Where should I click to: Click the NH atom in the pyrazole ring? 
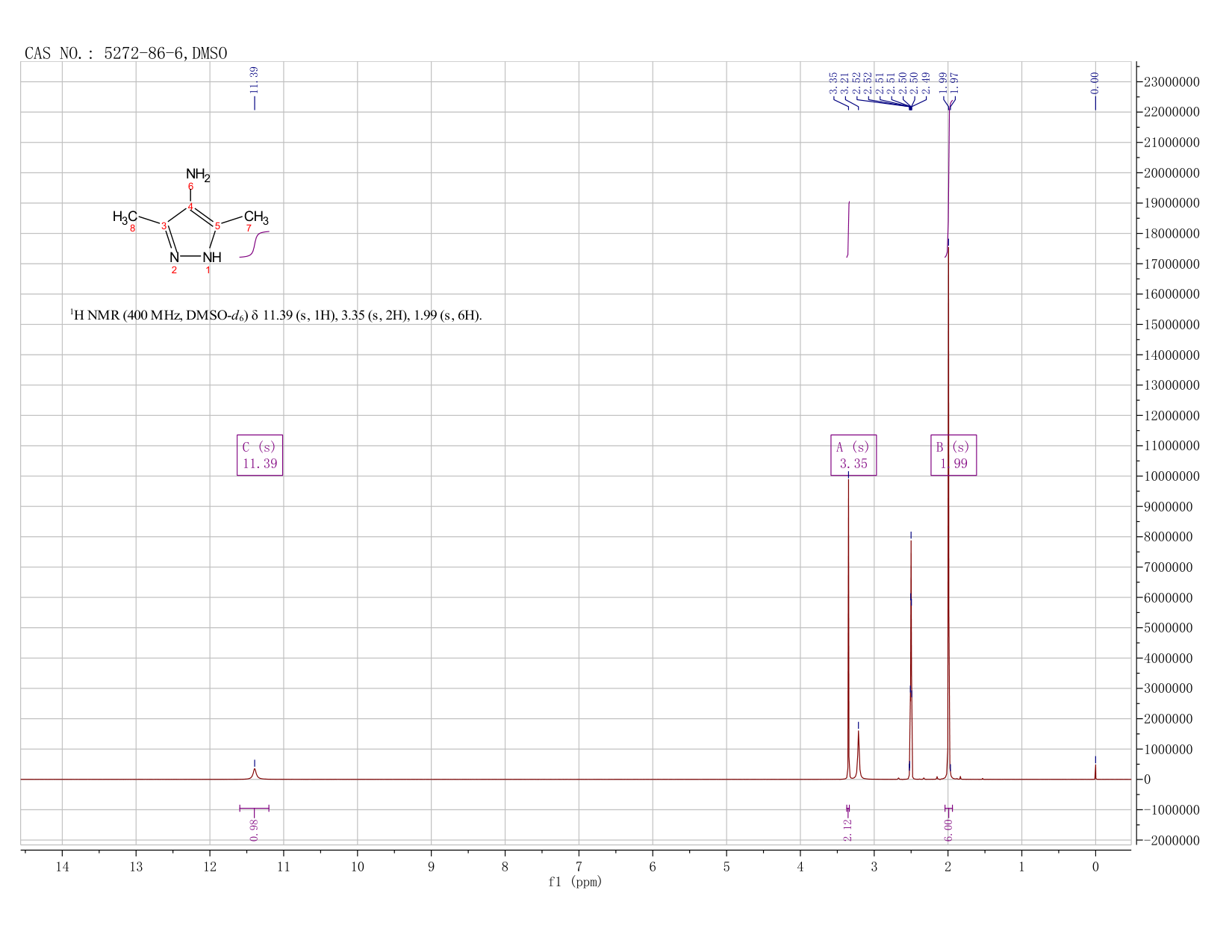tap(212, 257)
